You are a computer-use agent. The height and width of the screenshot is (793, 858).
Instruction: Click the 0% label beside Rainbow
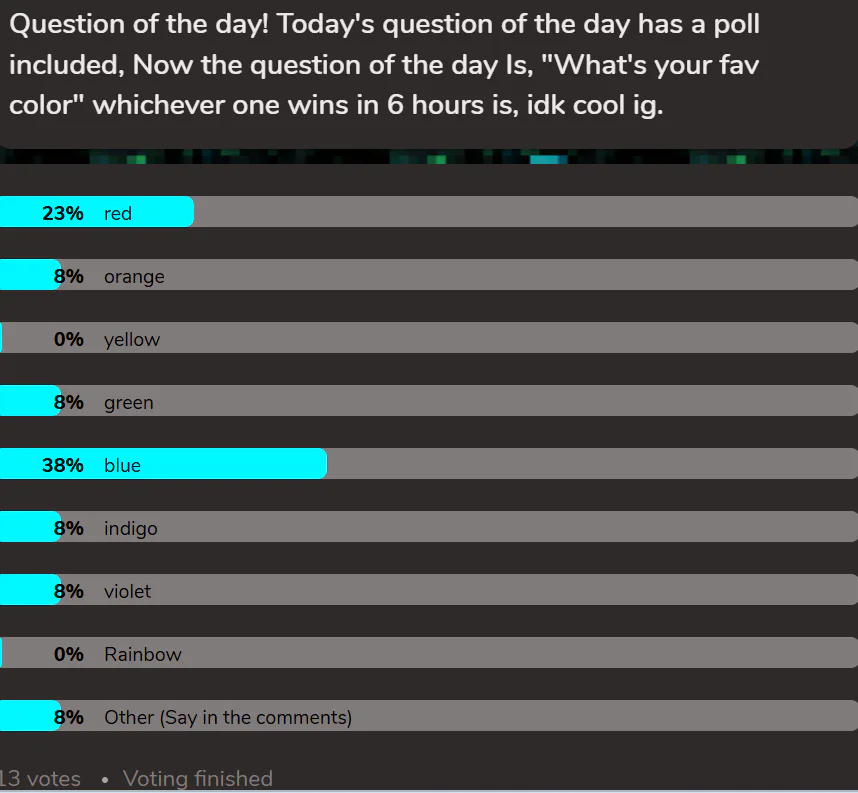click(69, 654)
